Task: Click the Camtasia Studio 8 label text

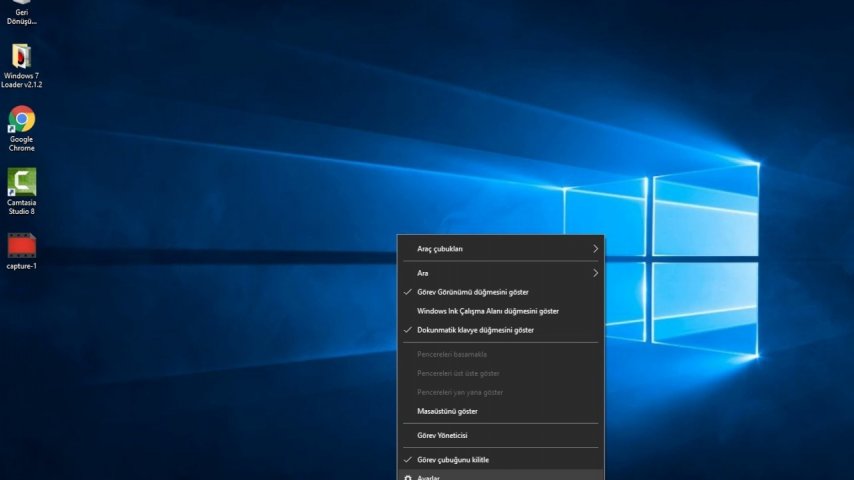Action: [21, 207]
